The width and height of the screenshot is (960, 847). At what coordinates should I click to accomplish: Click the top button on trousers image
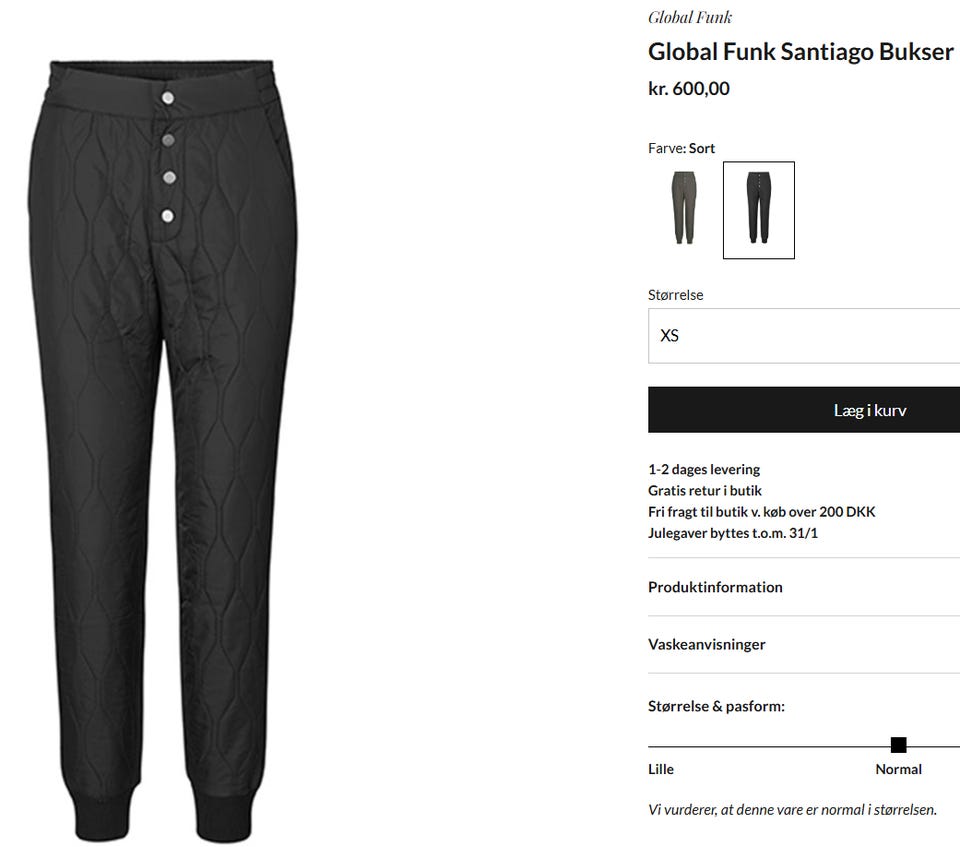click(x=167, y=98)
